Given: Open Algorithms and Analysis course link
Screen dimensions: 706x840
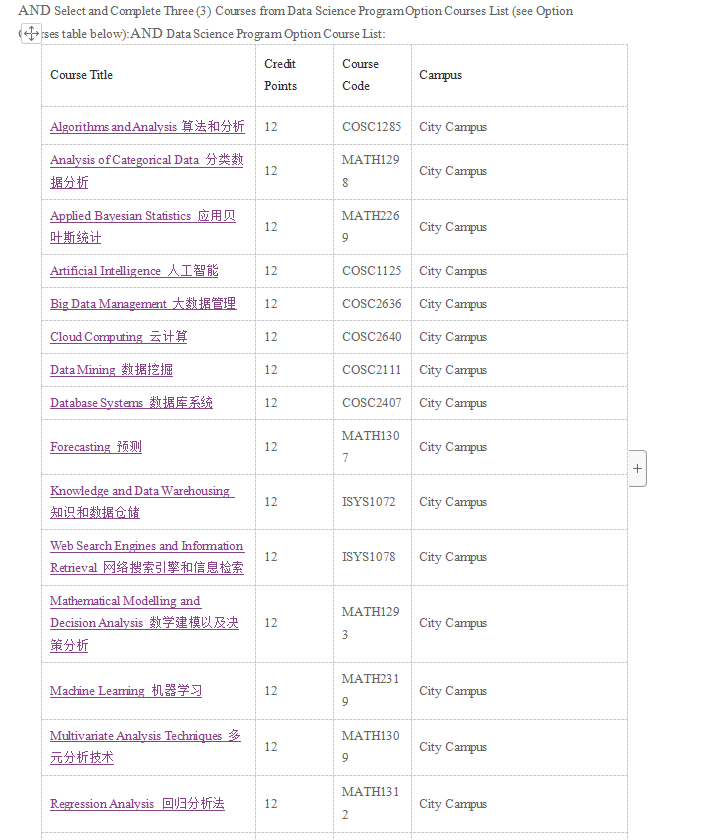Looking at the screenshot, I should click(x=147, y=127).
